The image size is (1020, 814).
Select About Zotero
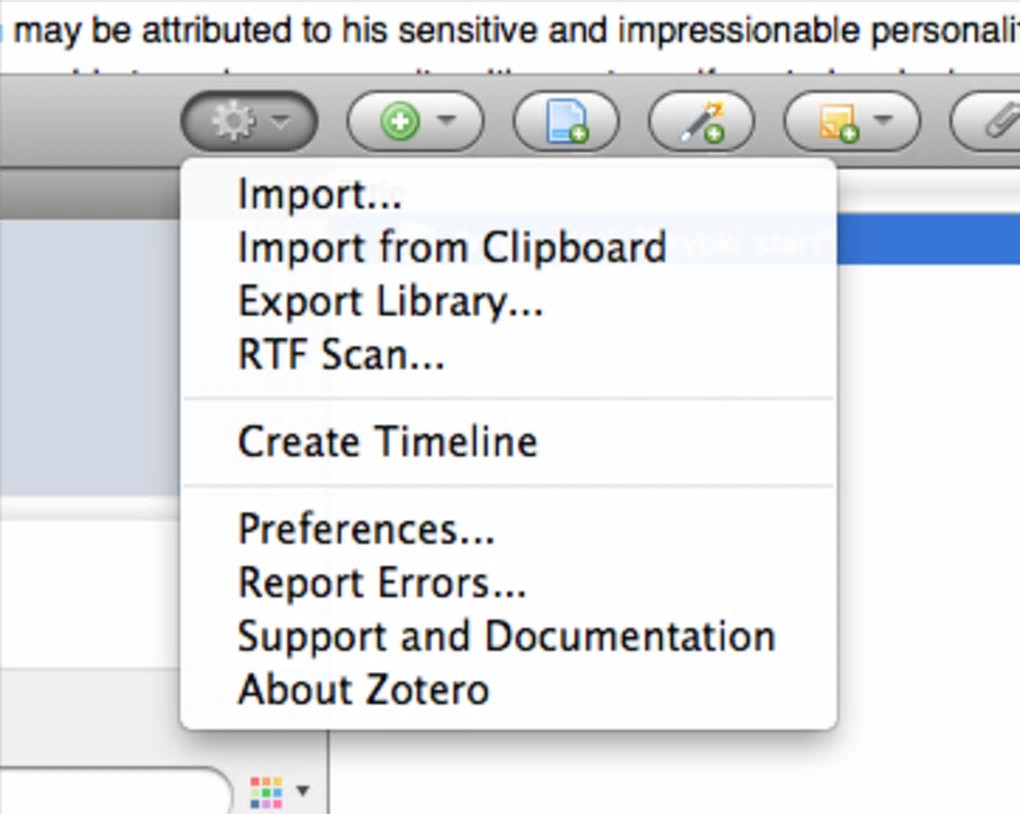(363, 689)
